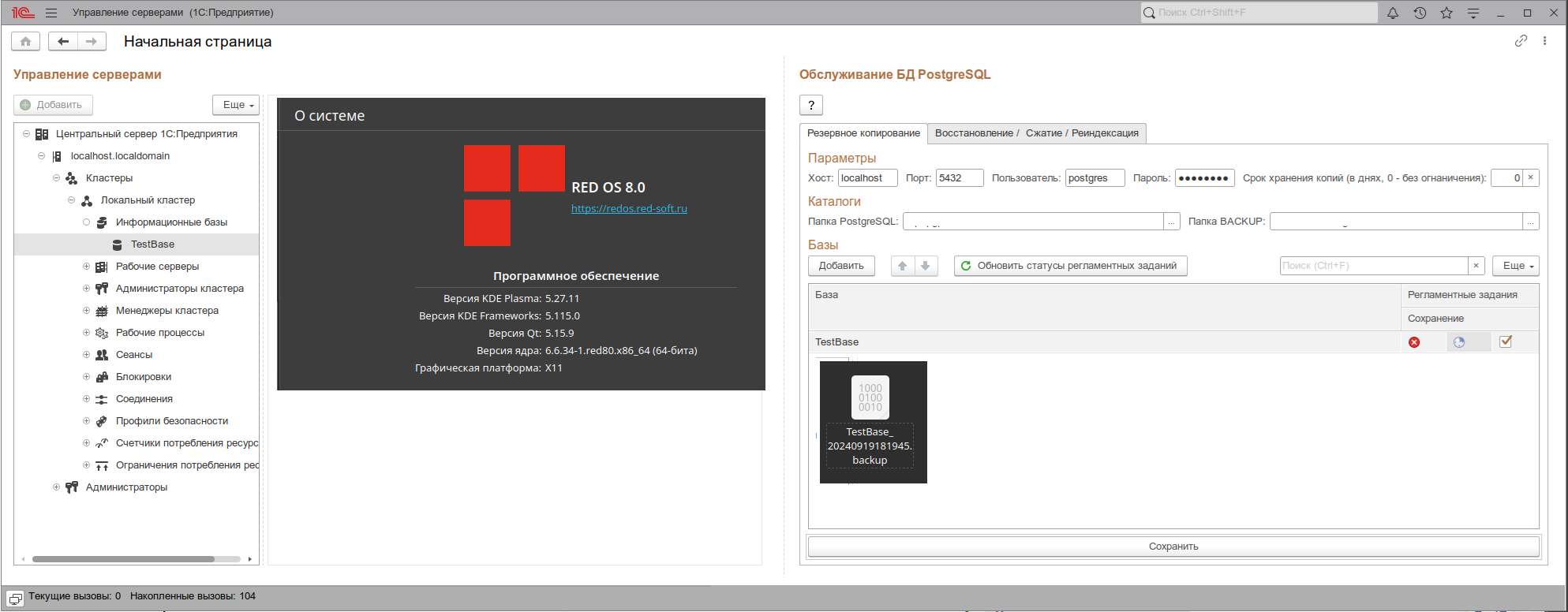1568x612 pixels.
Task: Clear the Базы search with X button
Action: pos(1476,266)
